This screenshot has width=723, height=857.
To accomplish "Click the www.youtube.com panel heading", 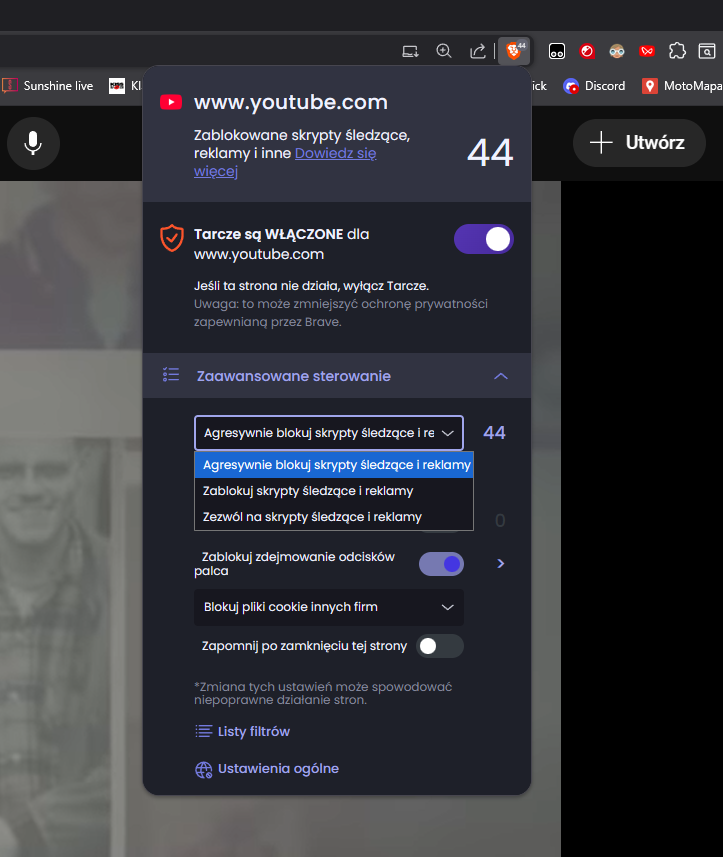I will [x=291, y=102].
